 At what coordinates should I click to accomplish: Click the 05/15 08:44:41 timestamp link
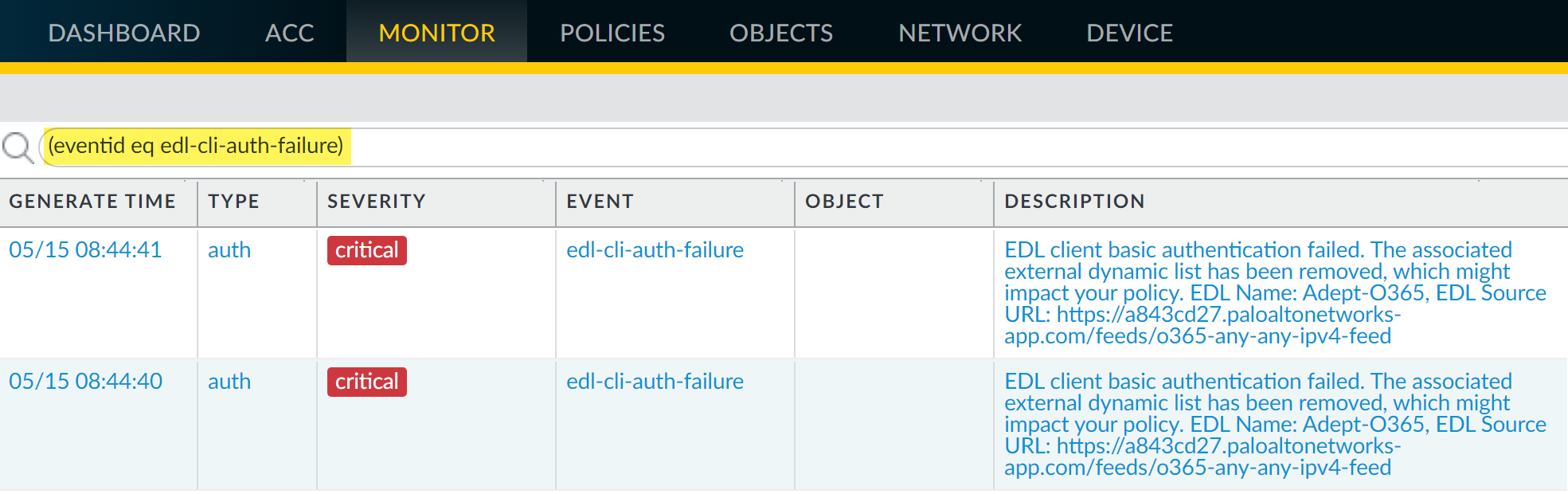pyautogui.click(x=85, y=250)
